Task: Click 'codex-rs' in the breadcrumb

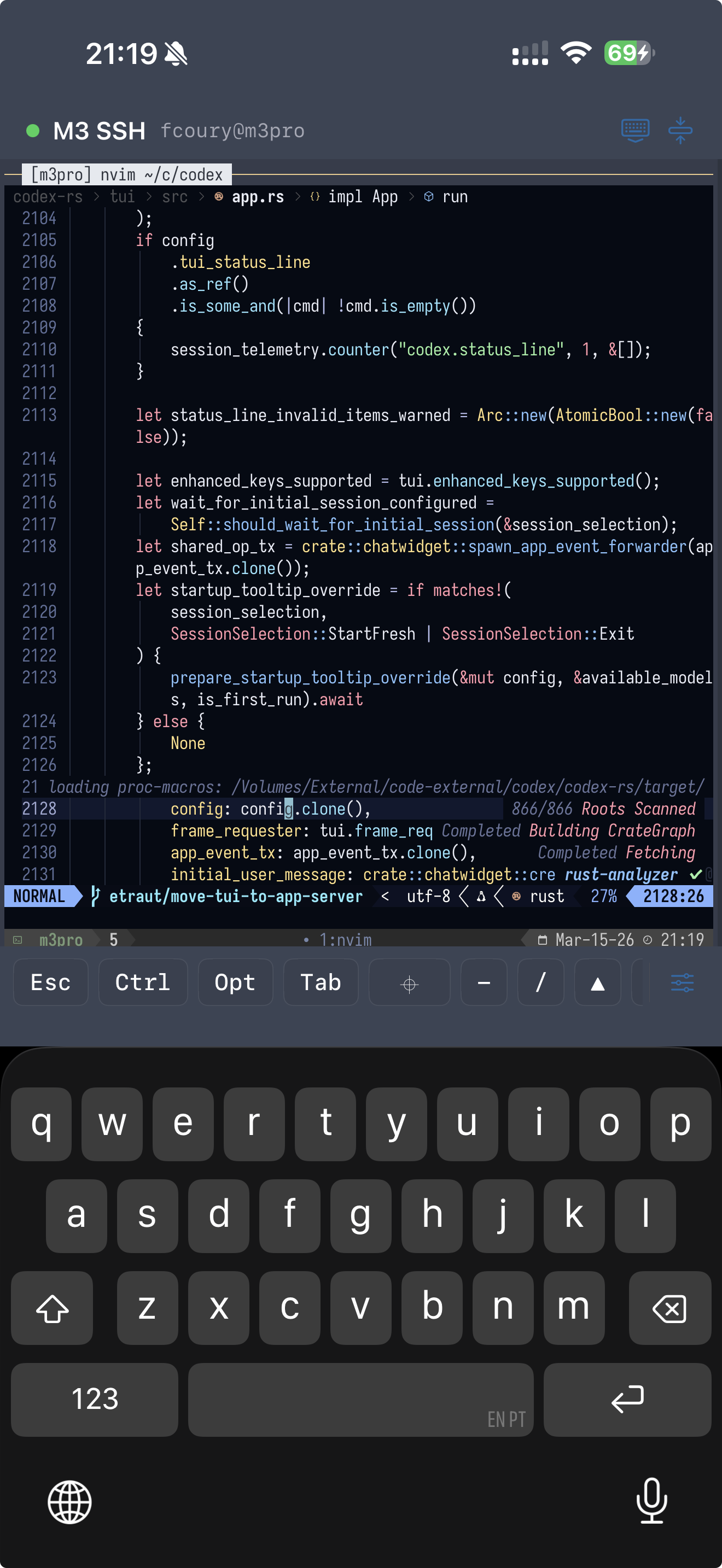Action: coord(48,197)
